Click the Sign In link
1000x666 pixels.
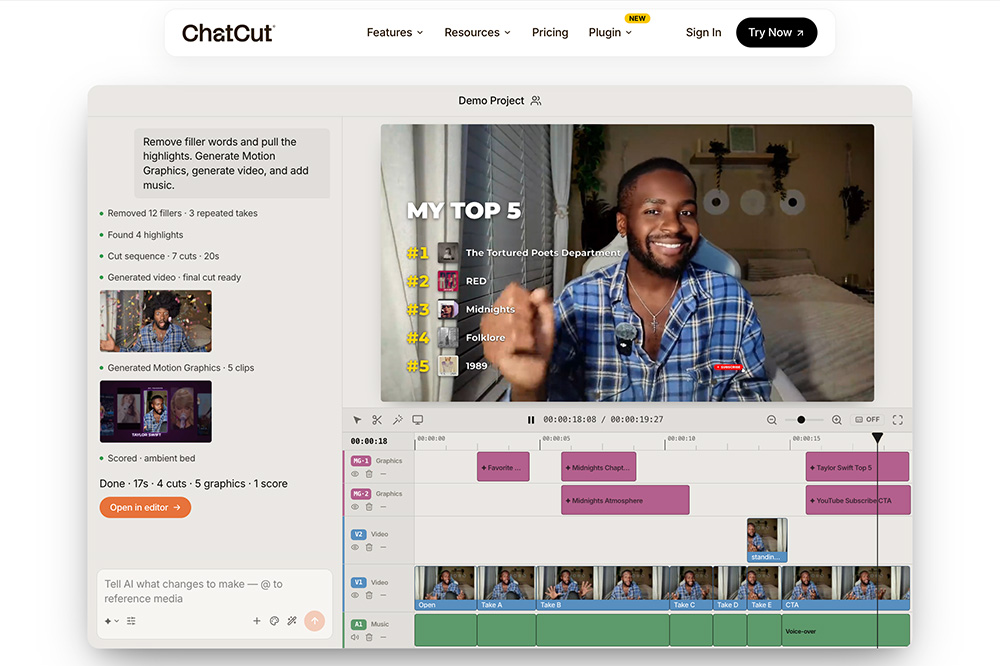click(703, 33)
